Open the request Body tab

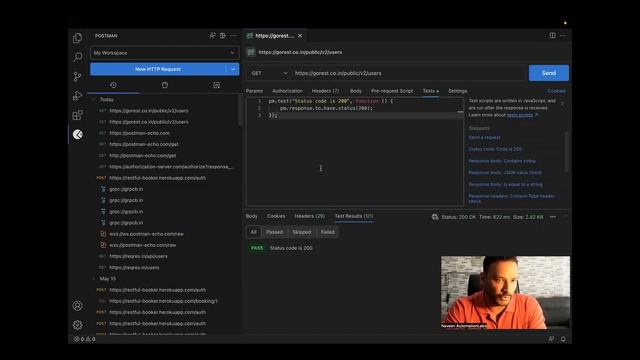[356, 91]
